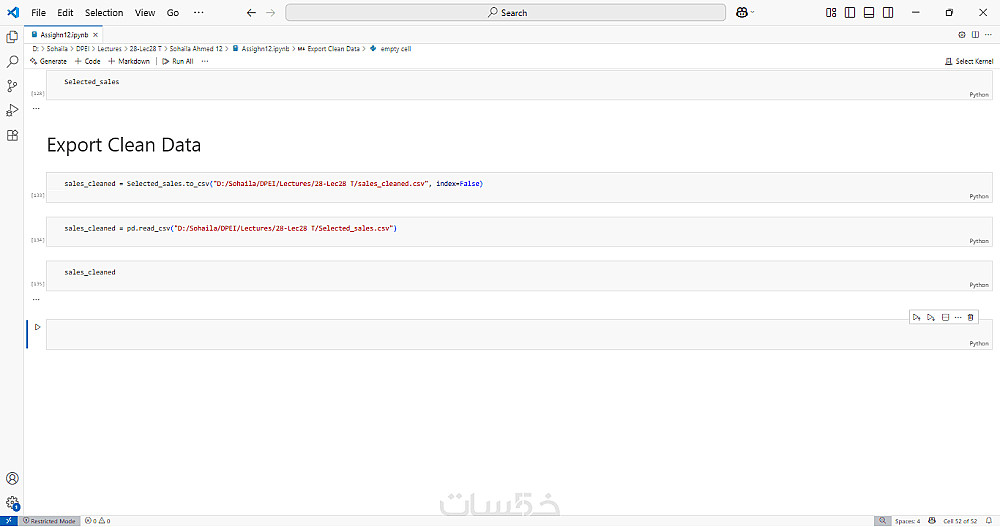Go forward with the right arrow
The height and width of the screenshot is (527, 1000).
[270, 12]
